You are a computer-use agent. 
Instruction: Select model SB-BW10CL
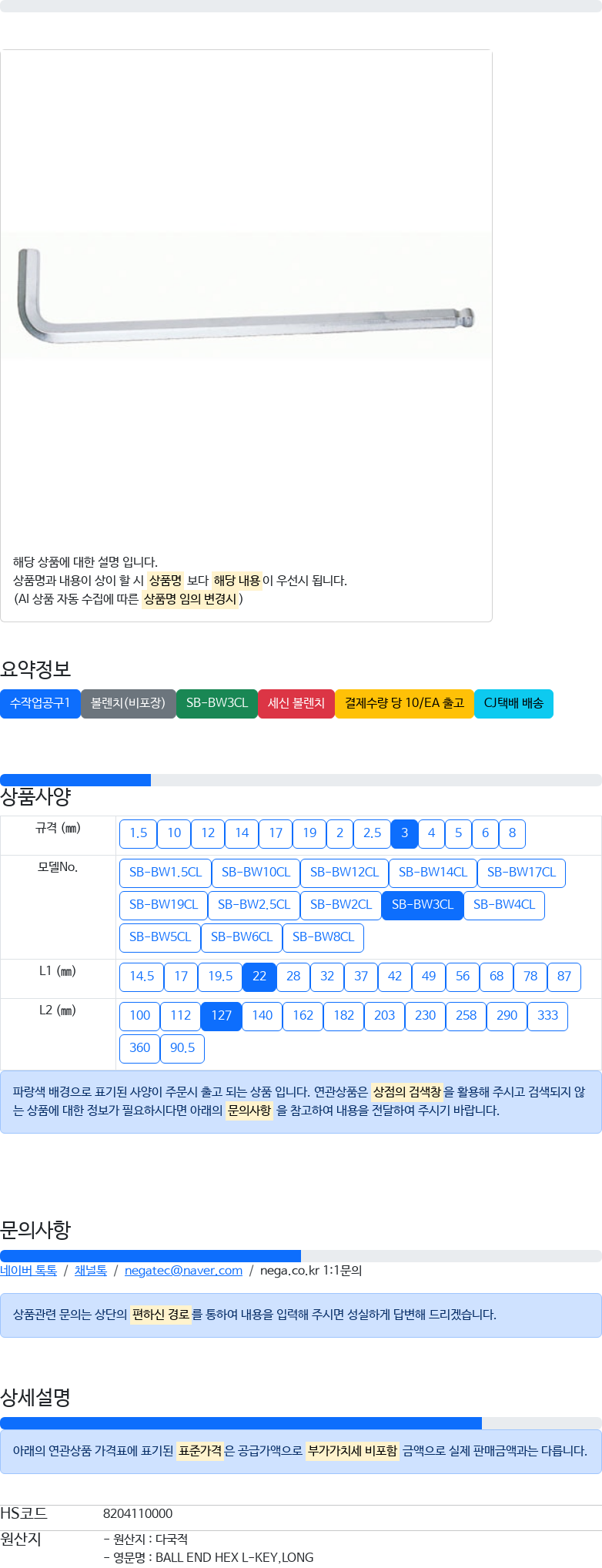[x=256, y=873]
